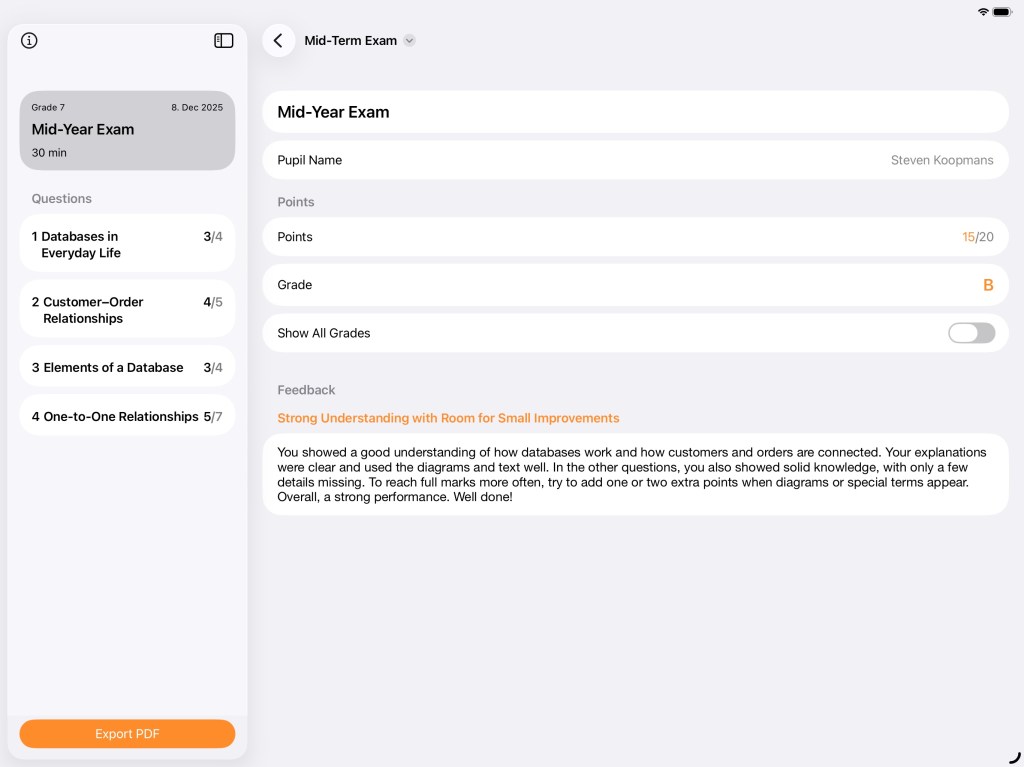1024x767 pixels.
Task: Click the Pupil Name field Steven Koopmans
Action: click(x=635, y=160)
